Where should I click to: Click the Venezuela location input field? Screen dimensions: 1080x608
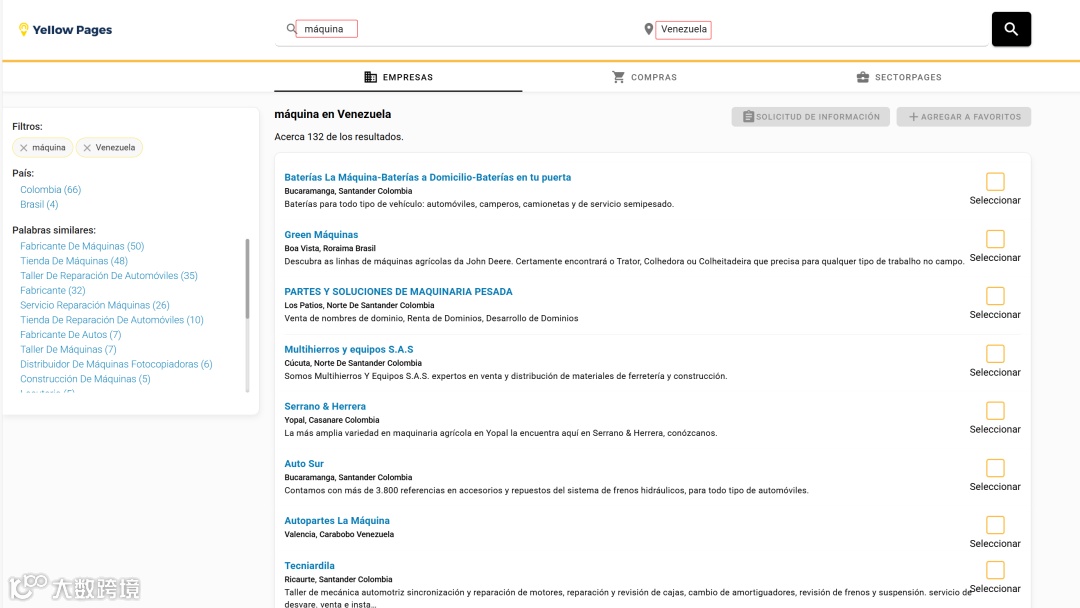coord(683,30)
